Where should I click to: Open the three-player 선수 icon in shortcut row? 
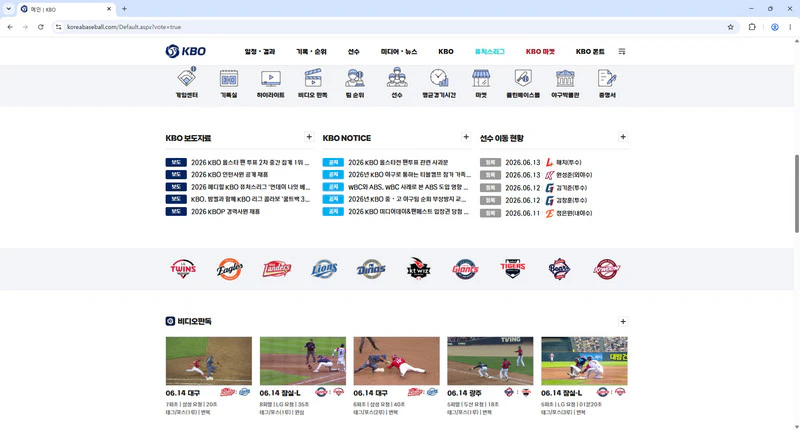[x=397, y=79]
